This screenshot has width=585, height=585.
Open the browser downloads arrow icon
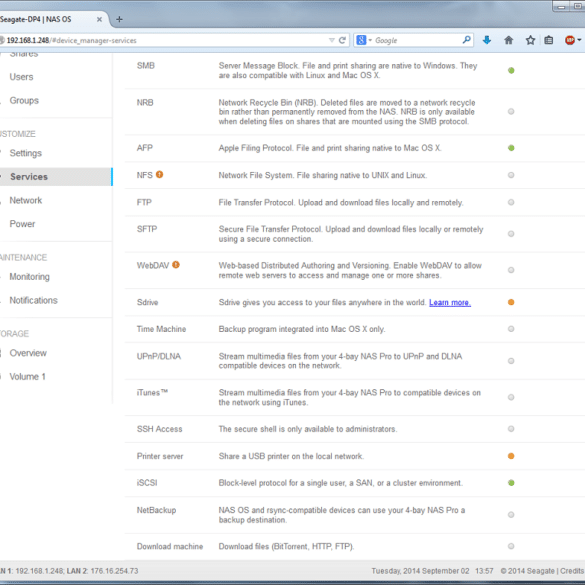(487, 40)
